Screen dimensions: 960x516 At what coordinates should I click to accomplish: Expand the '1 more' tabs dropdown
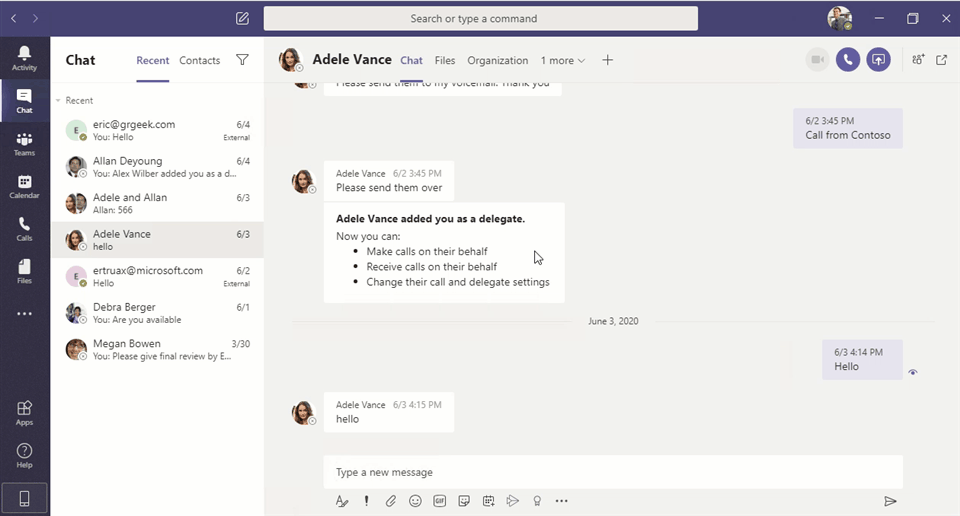563,60
